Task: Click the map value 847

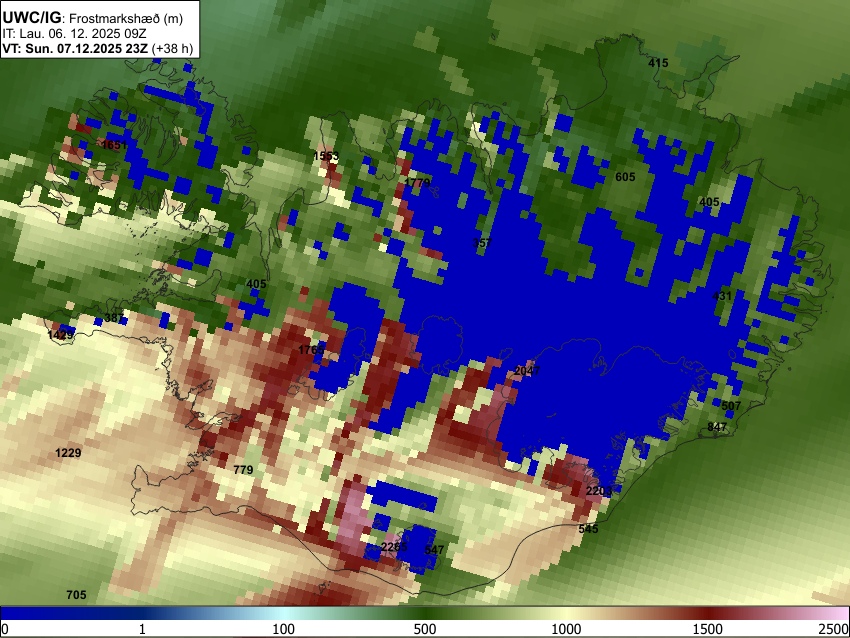Action: [x=717, y=427]
